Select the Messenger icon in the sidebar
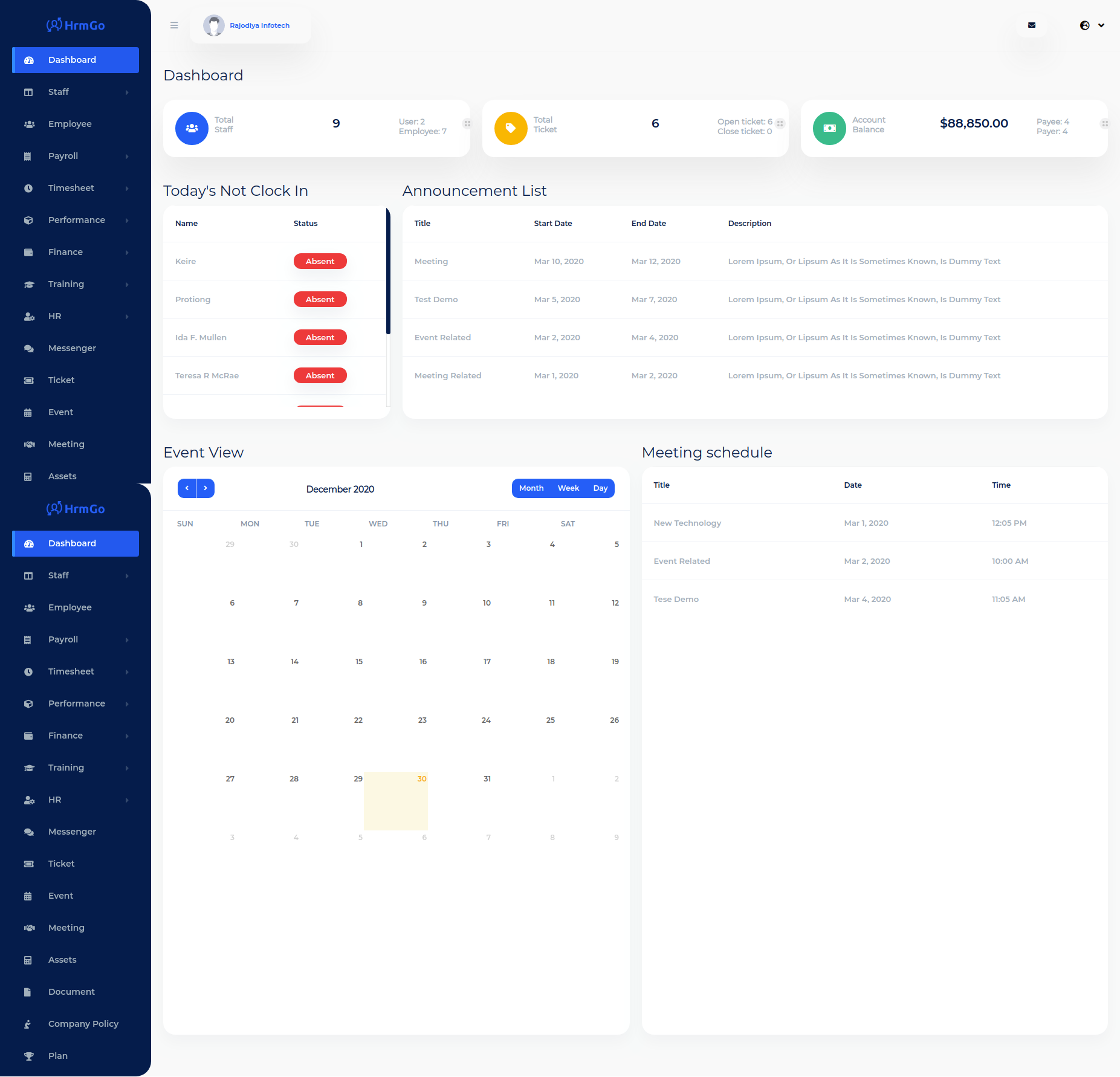The width and height of the screenshot is (1120, 1077). 29,348
